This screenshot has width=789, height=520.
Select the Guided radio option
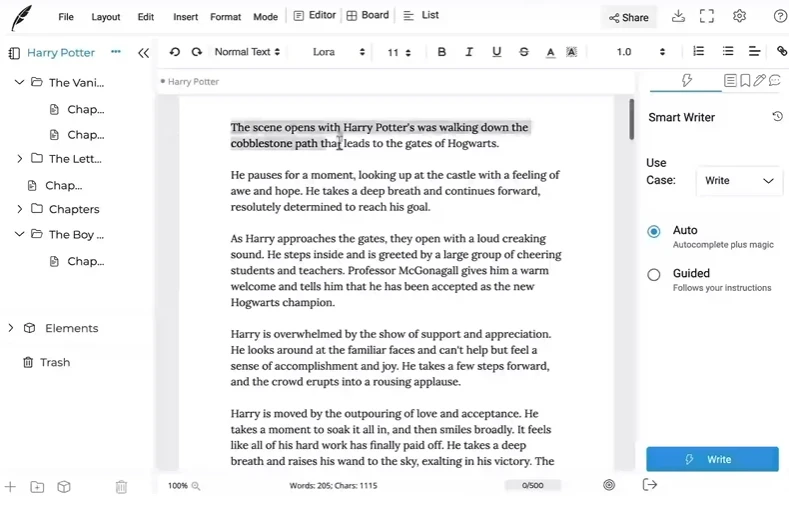654,274
